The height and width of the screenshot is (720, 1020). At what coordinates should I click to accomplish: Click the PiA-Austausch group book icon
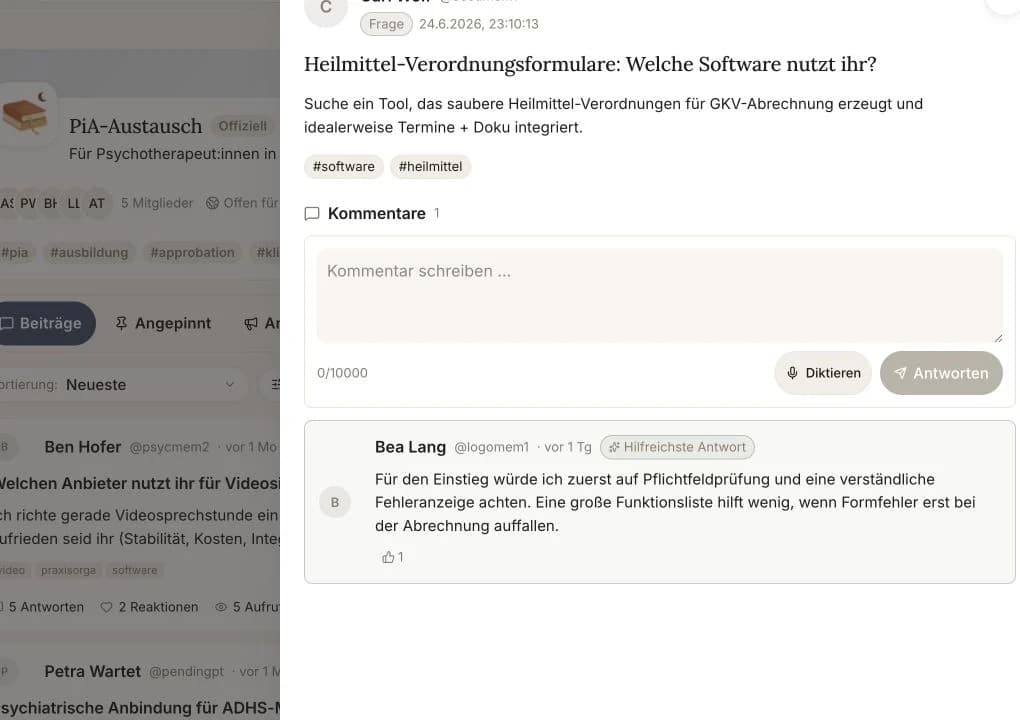coord(25,114)
